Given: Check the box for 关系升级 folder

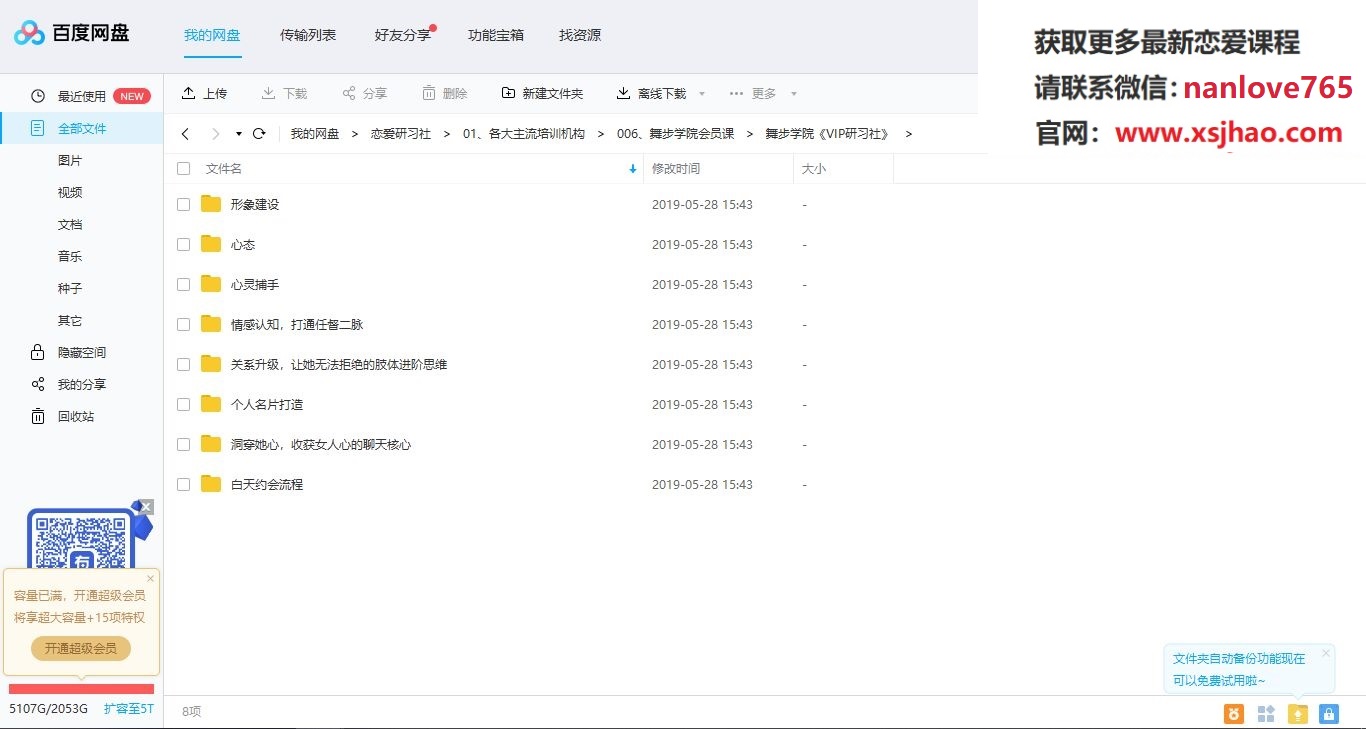Looking at the screenshot, I should click(x=183, y=364).
